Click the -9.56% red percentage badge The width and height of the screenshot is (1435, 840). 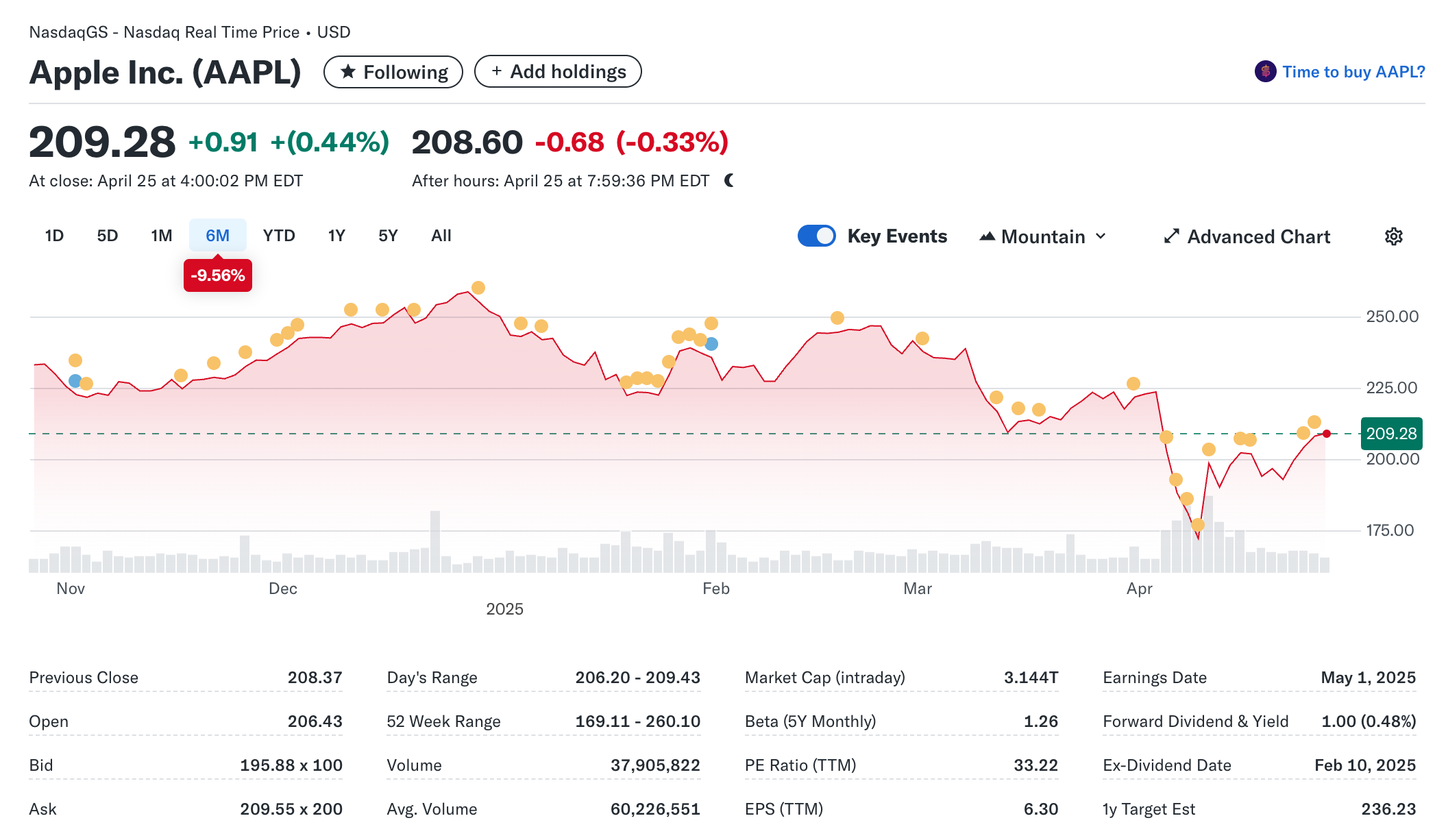(218, 275)
